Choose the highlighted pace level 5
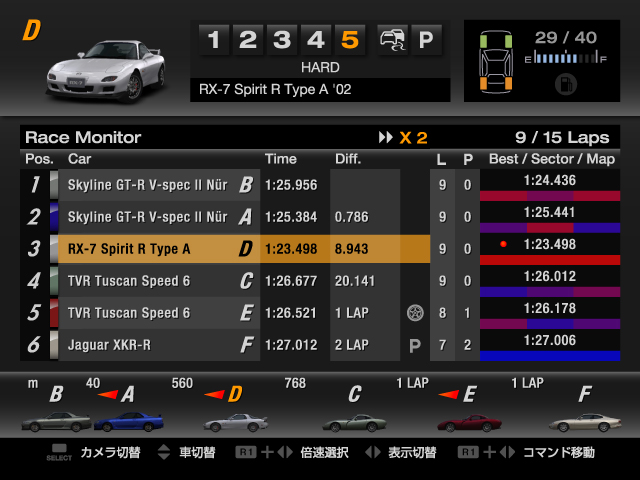The width and height of the screenshot is (640, 480). 350,40
